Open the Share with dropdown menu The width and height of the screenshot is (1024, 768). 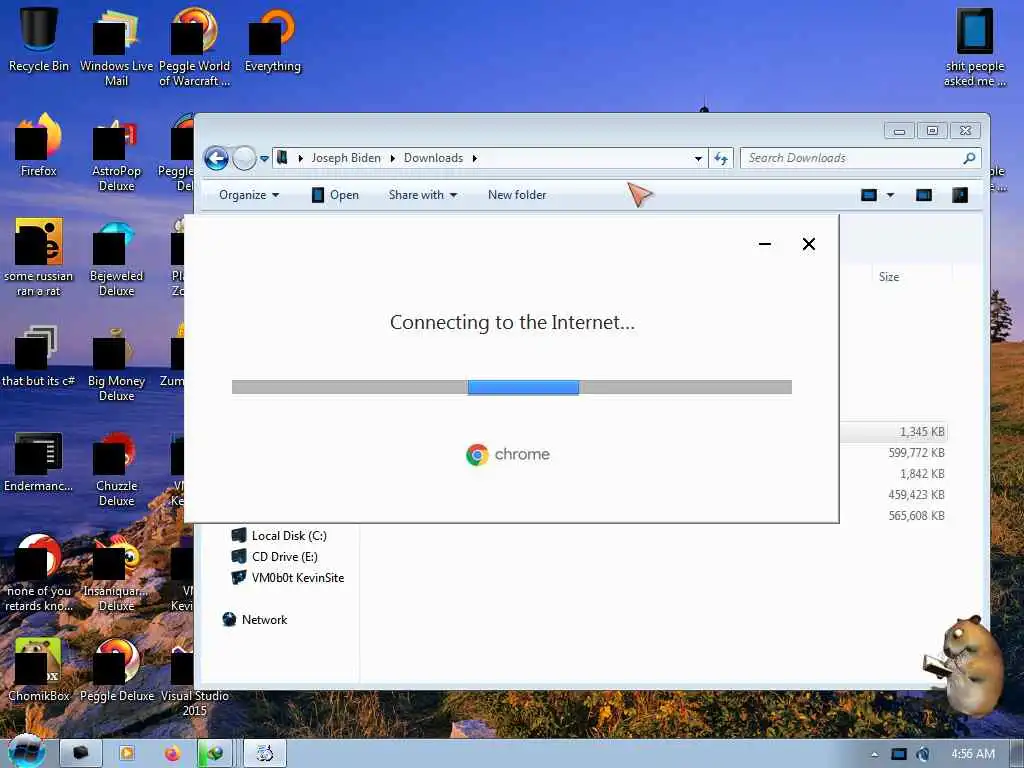(423, 195)
